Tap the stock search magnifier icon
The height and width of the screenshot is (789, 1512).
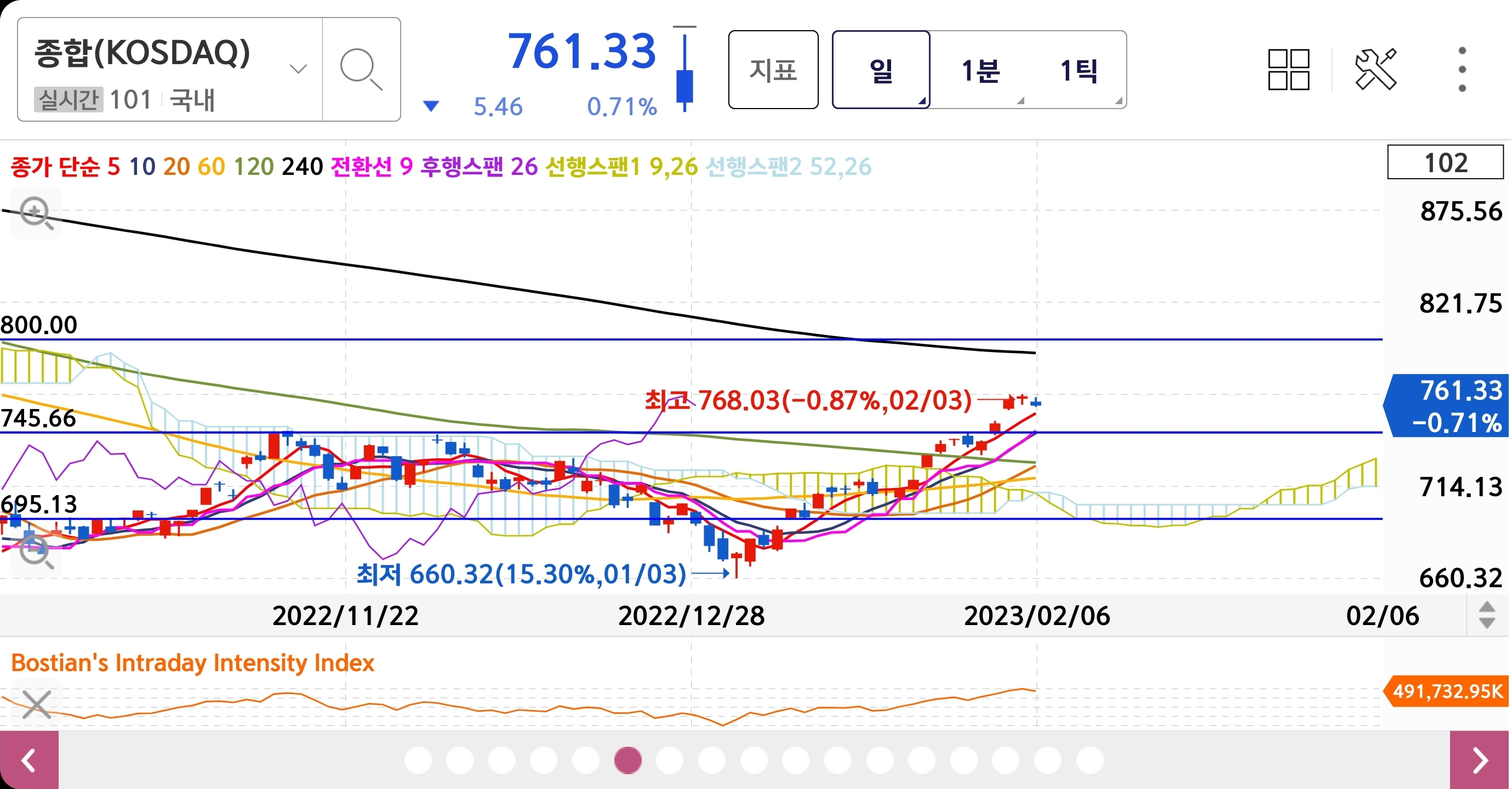pos(361,70)
